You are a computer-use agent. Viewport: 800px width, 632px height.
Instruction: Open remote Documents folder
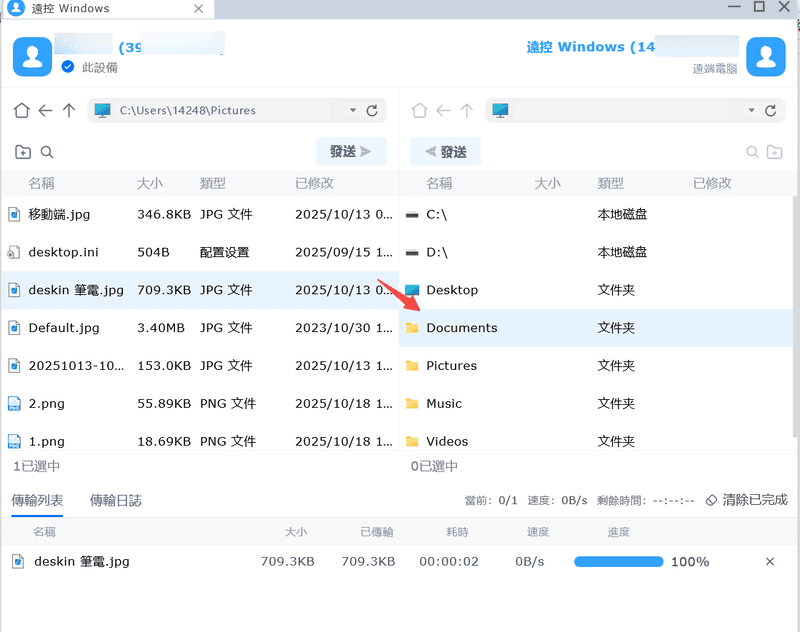pyautogui.click(x=596, y=327)
